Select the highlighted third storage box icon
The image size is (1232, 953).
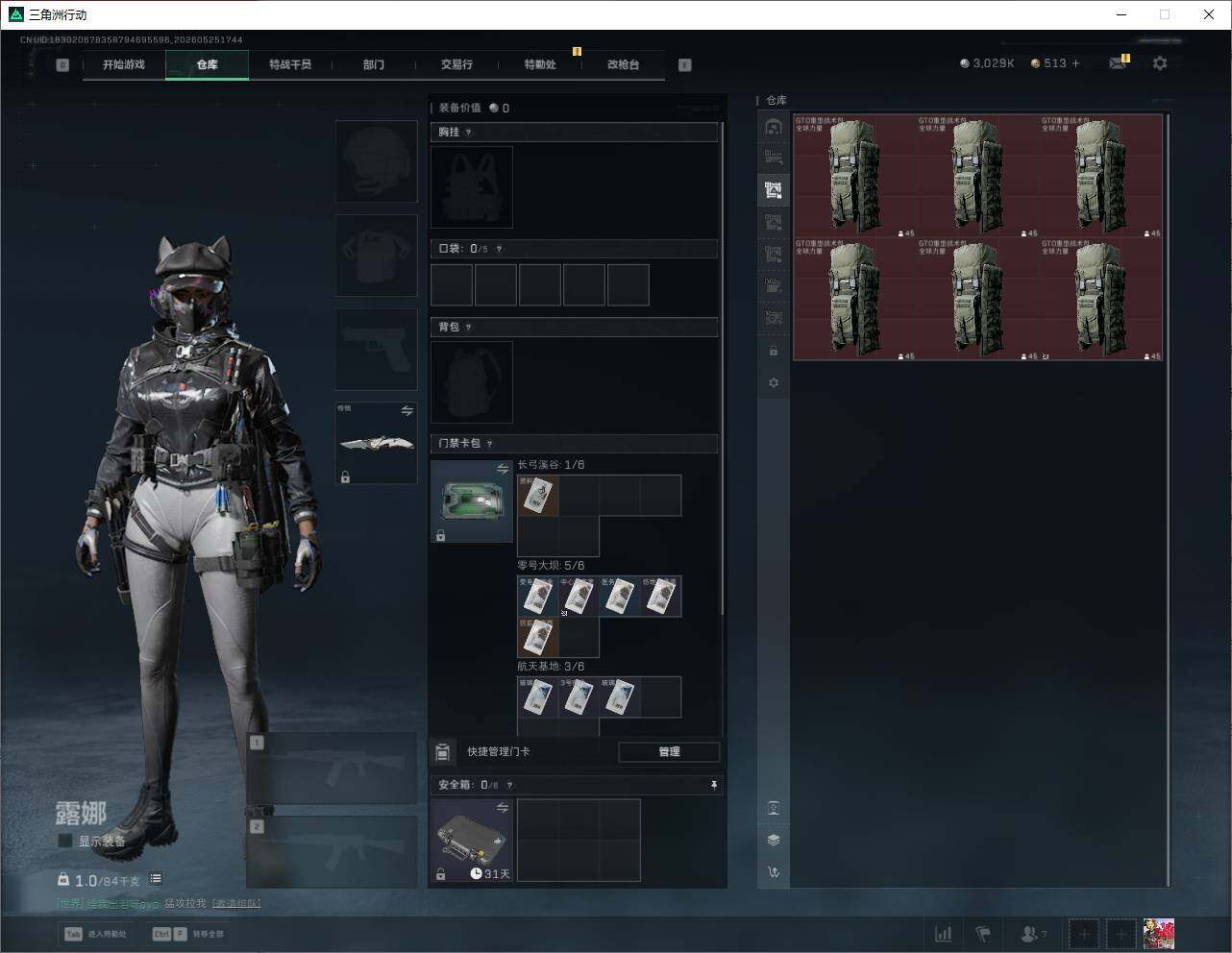click(x=774, y=190)
